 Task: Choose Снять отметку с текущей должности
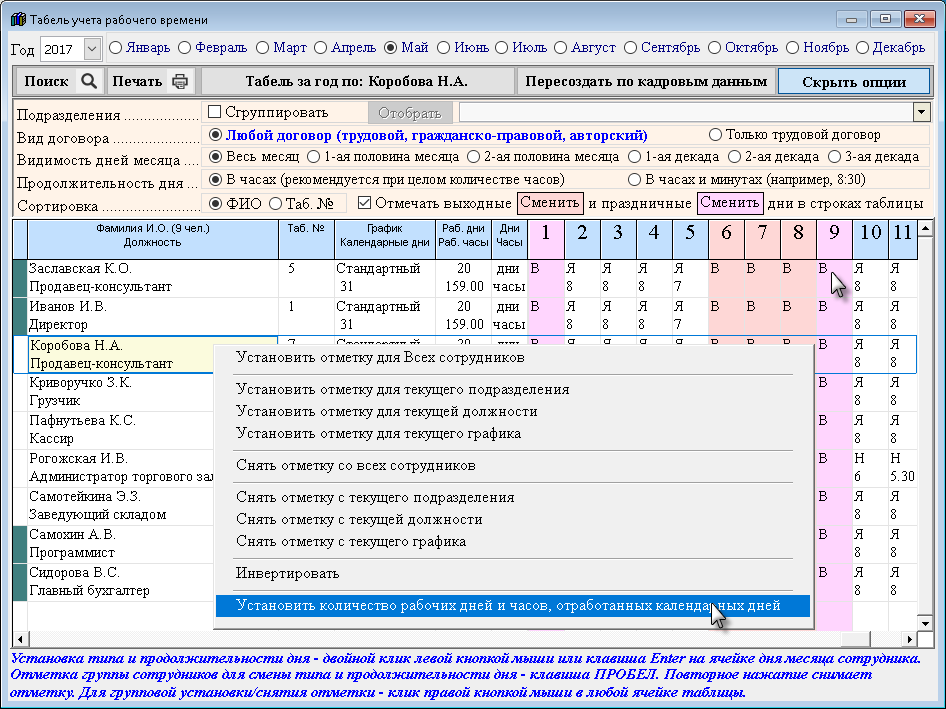point(512,519)
